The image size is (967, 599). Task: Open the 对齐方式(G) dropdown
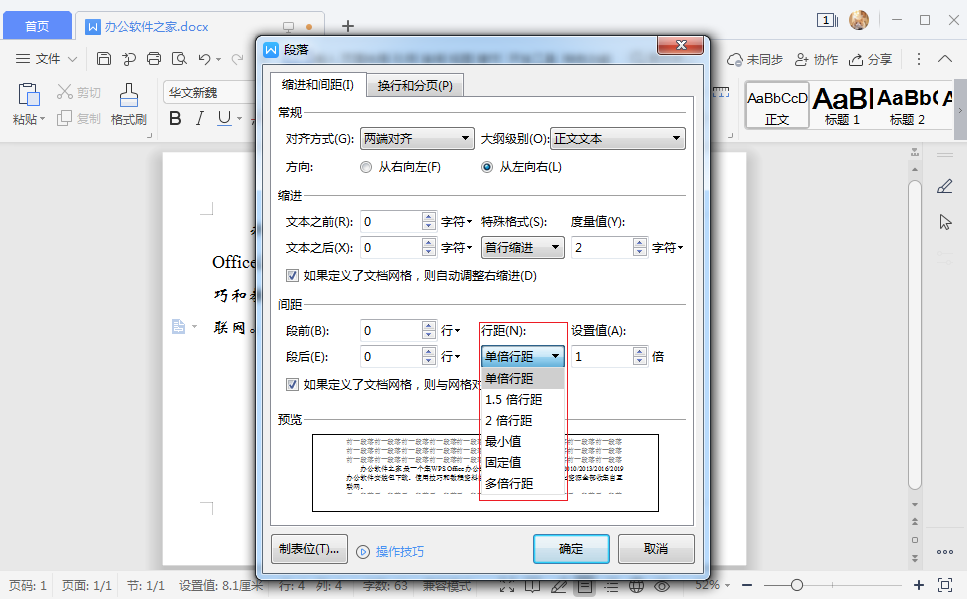[x=417, y=139]
